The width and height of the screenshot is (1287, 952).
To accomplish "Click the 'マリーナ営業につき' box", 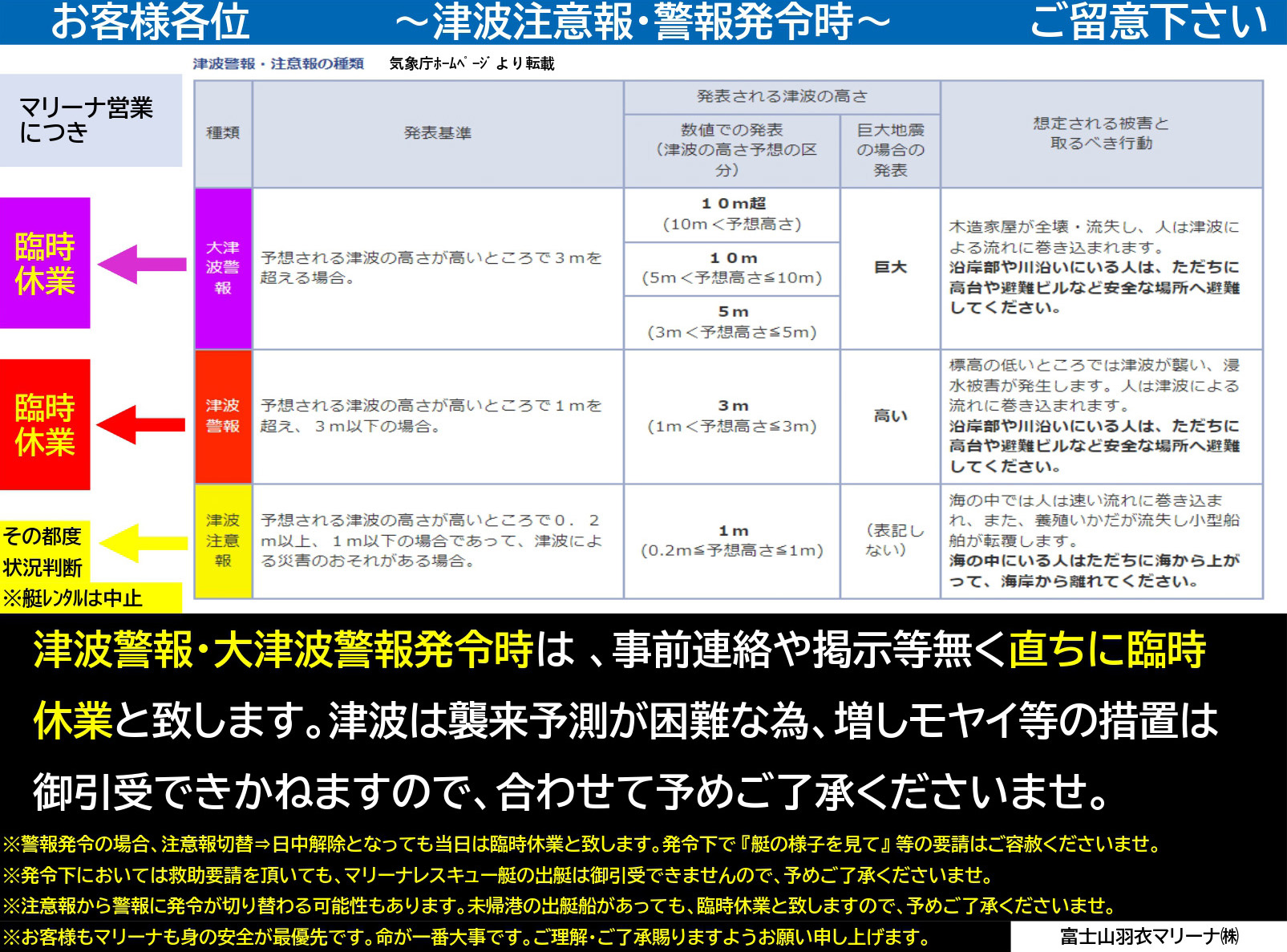I will [x=91, y=120].
